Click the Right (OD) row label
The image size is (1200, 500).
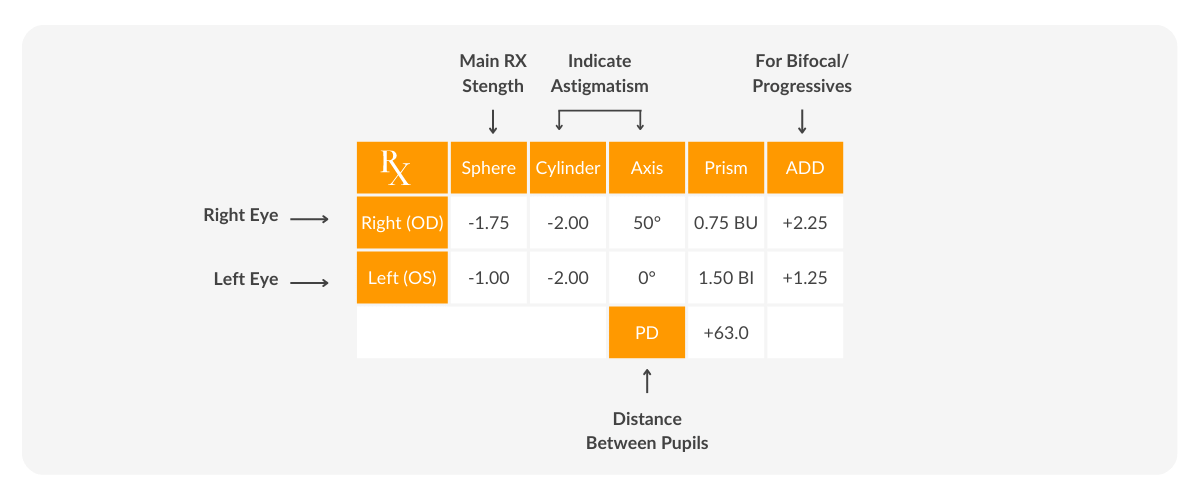pos(402,223)
